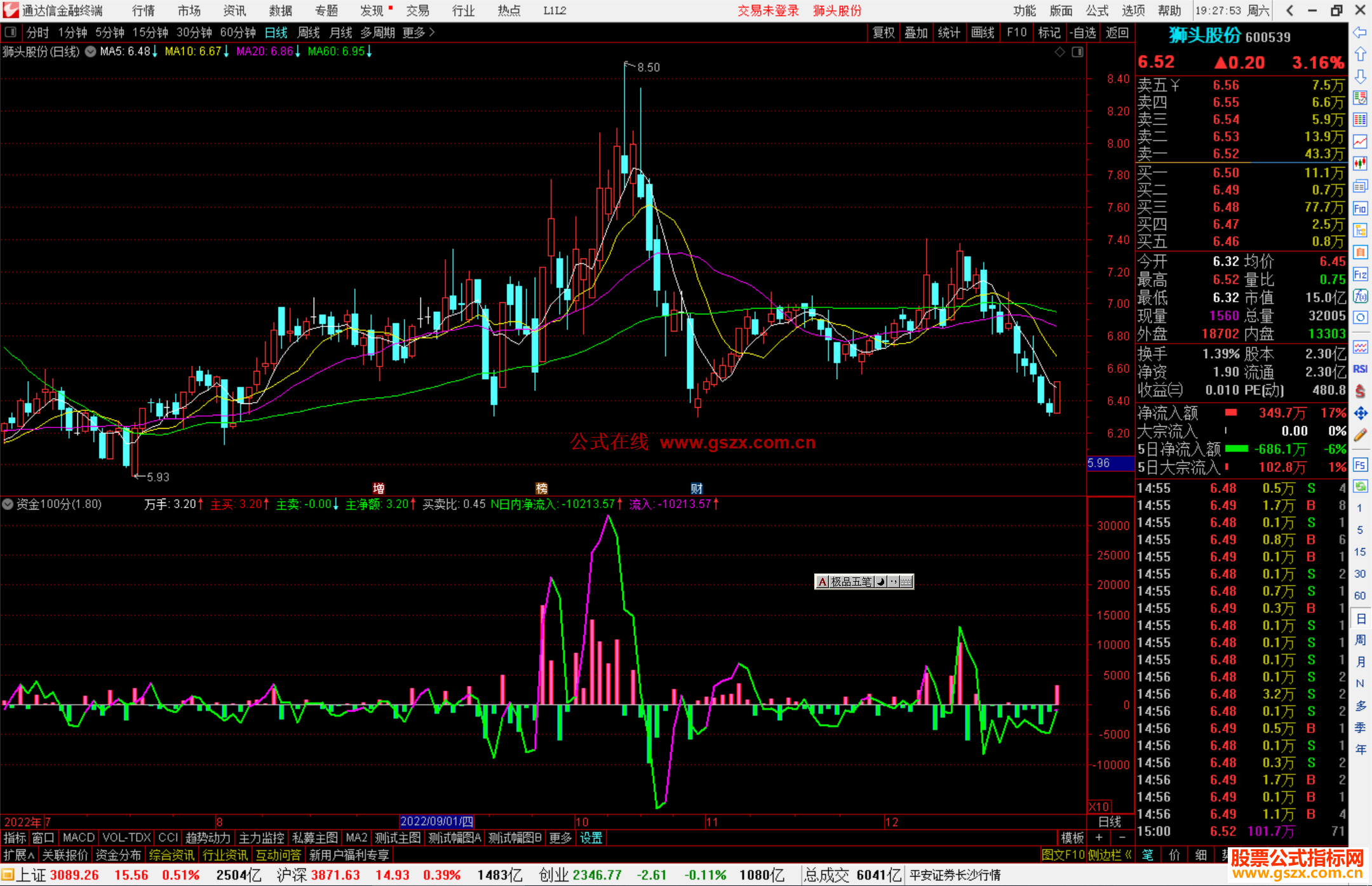The image size is (1372, 886).
Task: Select the 周 weekly period in sidebar
Action: (1360, 640)
